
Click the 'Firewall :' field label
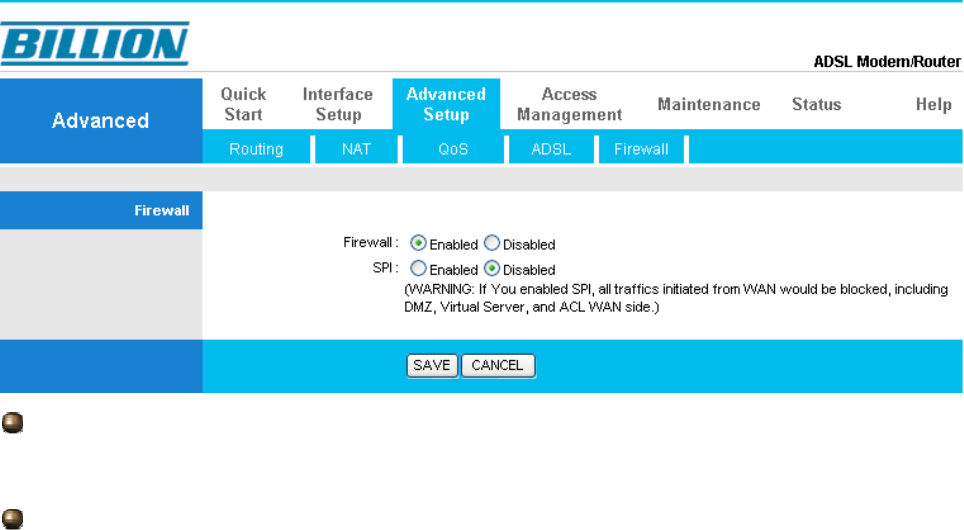(371, 242)
